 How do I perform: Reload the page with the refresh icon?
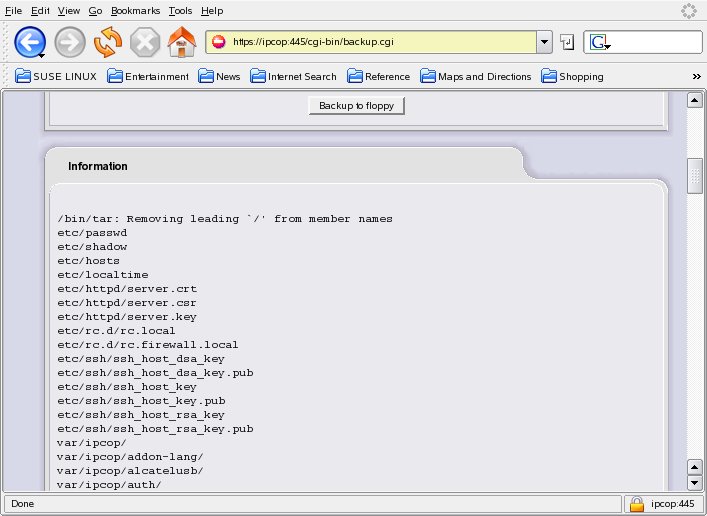click(107, 42)
